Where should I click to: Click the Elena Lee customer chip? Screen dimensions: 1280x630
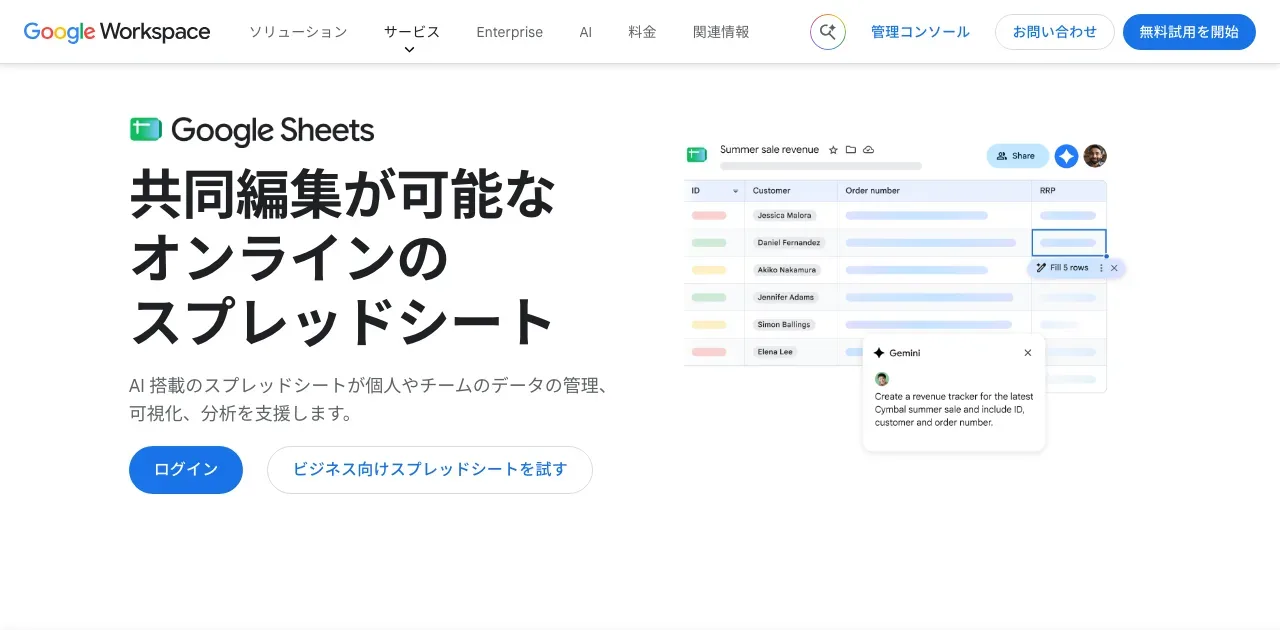click(x=775, y=352)
